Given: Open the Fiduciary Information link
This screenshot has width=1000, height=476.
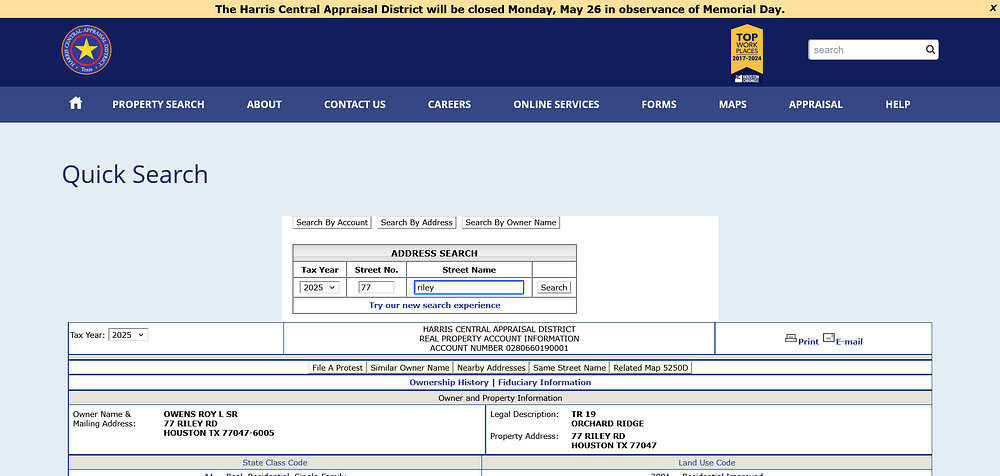Looking at the screenshot, I should tap(545, 383).
